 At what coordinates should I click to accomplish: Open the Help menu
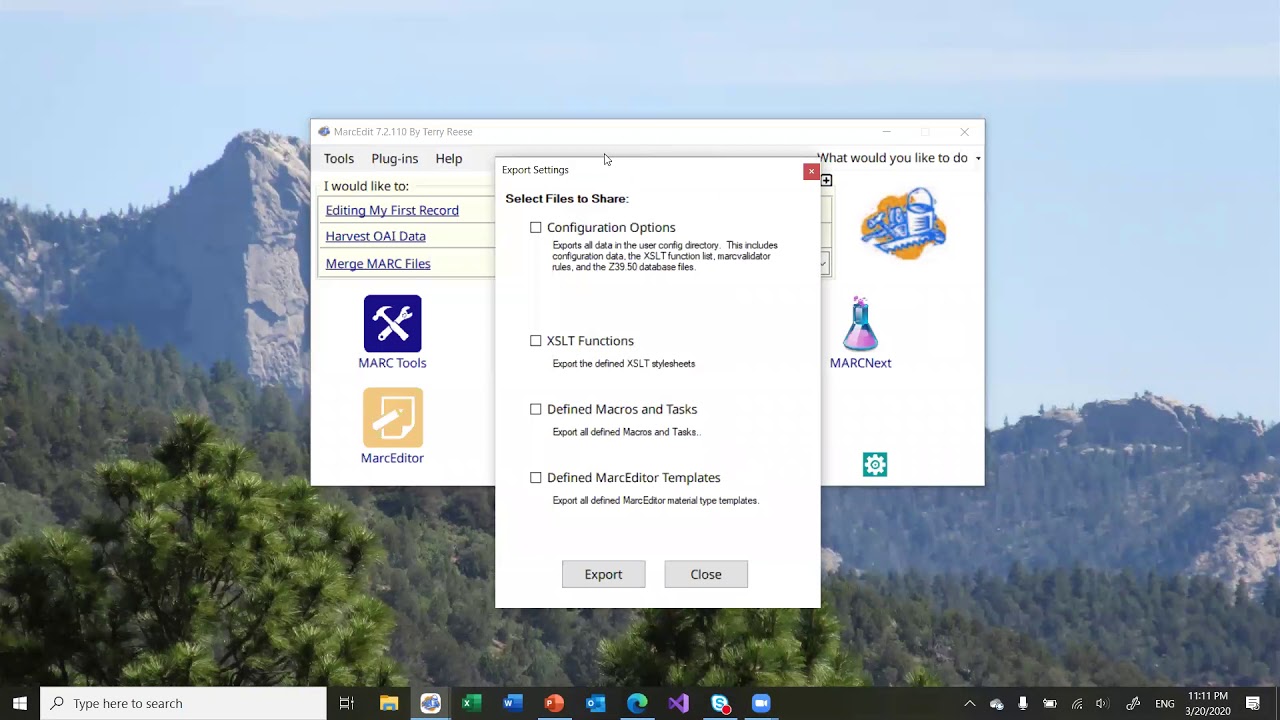449,158
